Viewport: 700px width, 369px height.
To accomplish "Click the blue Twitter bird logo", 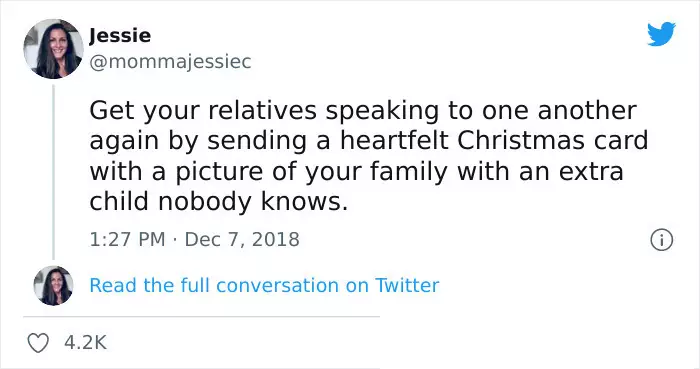I will (x=661, y=33).
